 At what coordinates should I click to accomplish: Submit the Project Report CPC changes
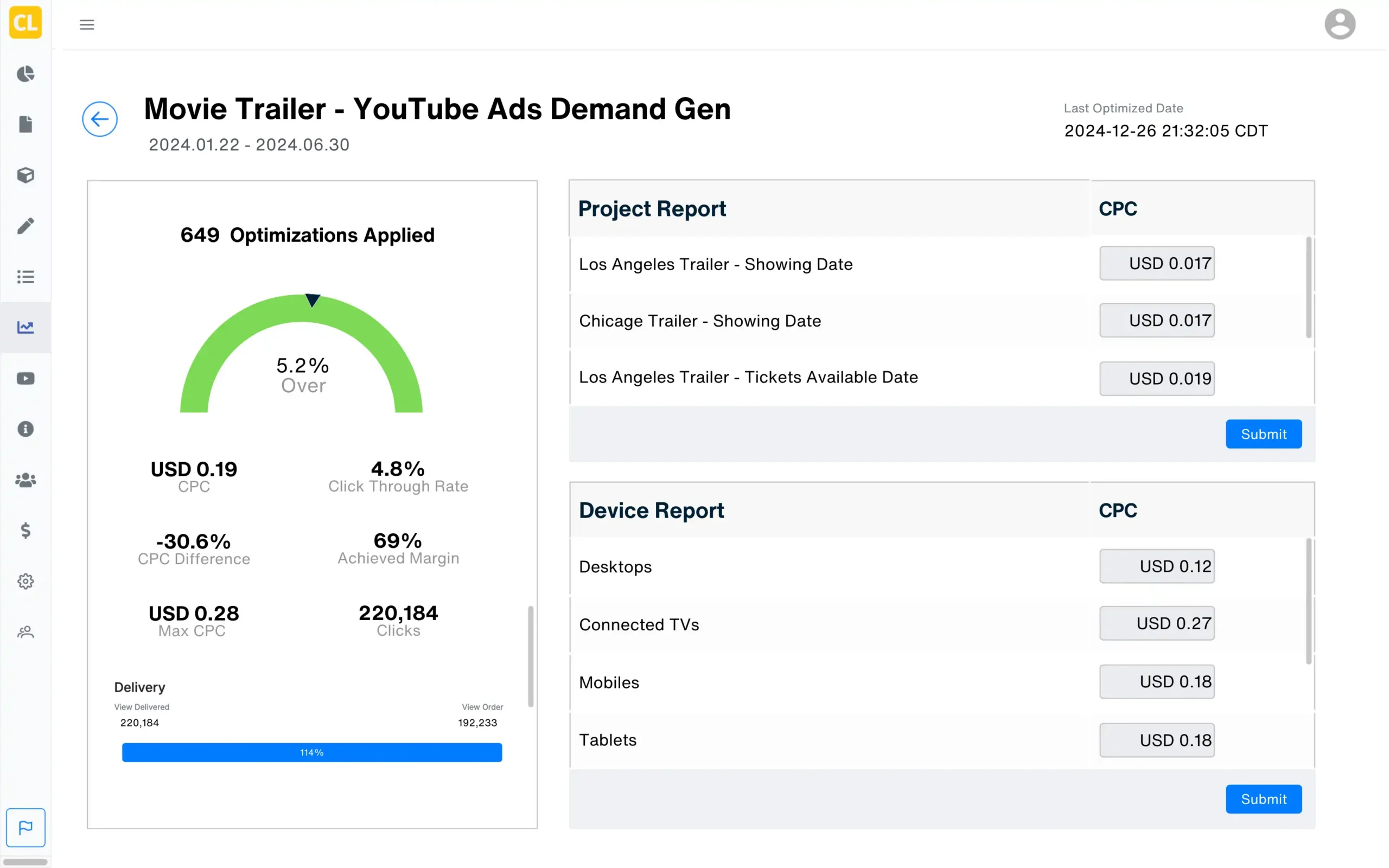tap(1264, 434)
